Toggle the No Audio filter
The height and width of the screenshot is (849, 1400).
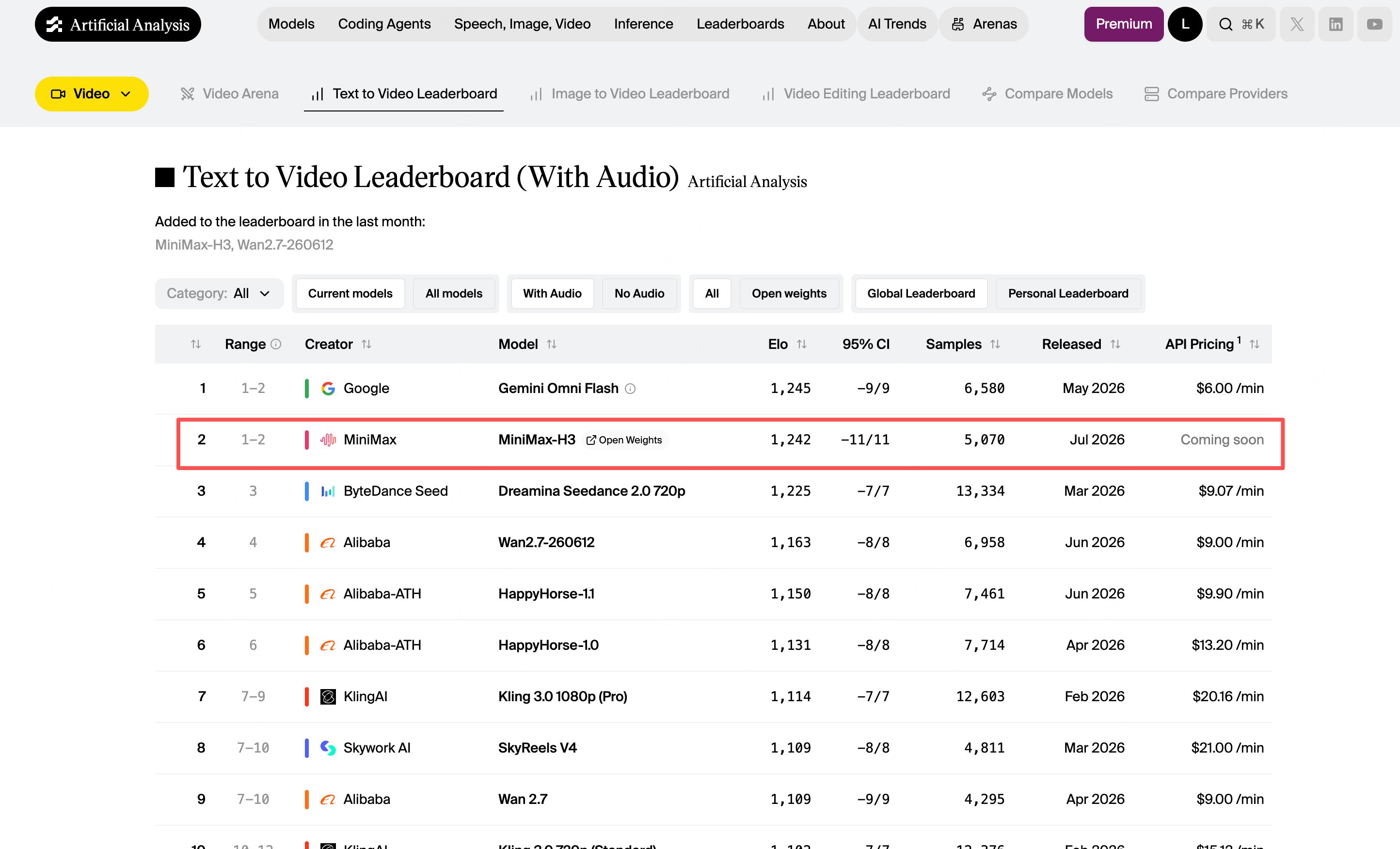639,294
